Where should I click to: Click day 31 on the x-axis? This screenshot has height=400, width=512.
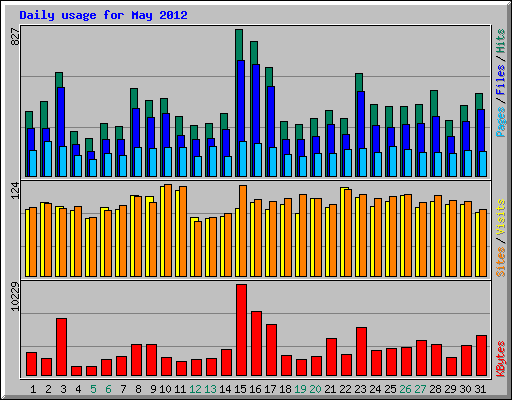[x=480, y=389]
